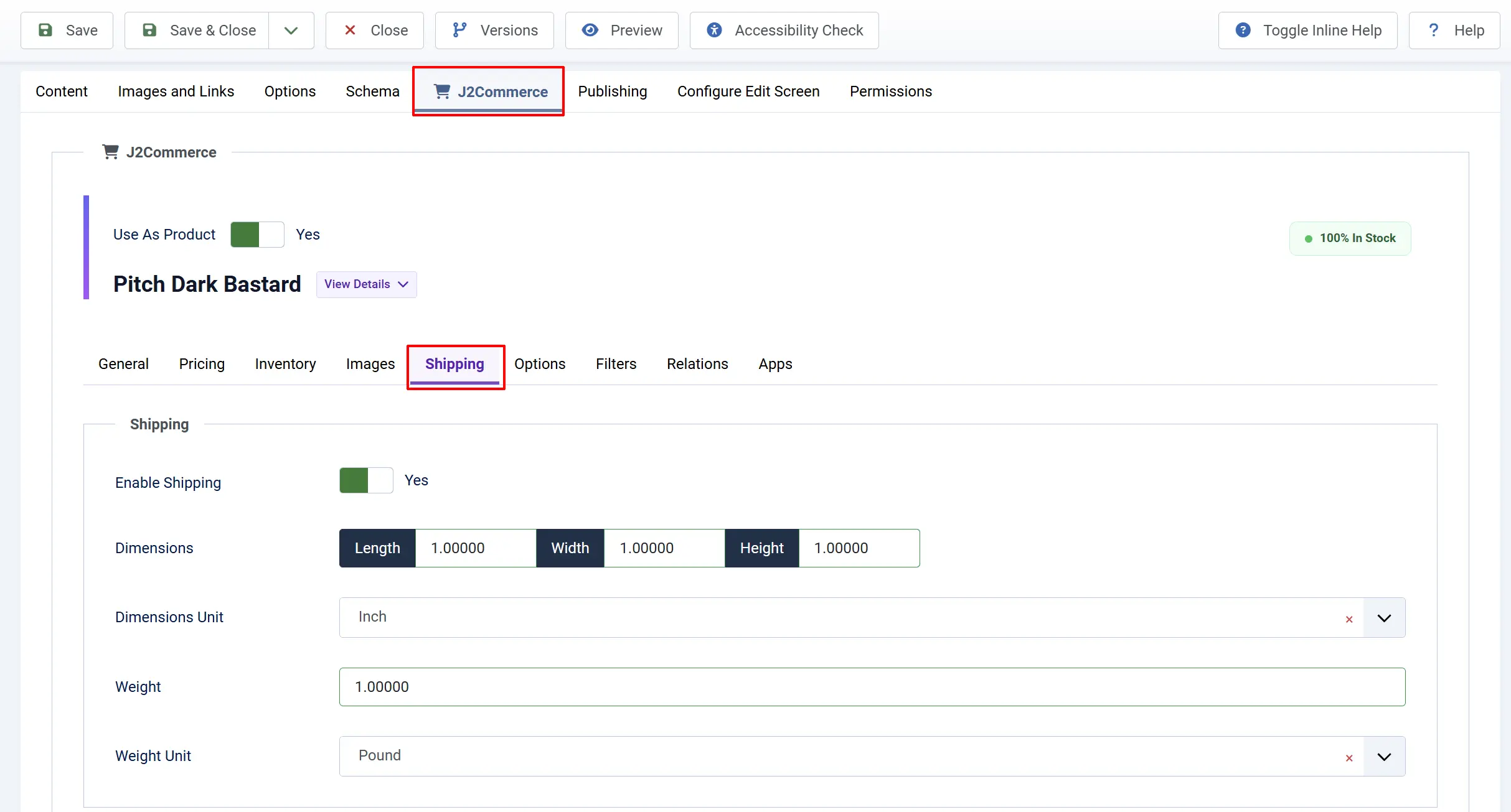Click the 100% In Stock badge
1511x812 pixels.
point(1350,238)
